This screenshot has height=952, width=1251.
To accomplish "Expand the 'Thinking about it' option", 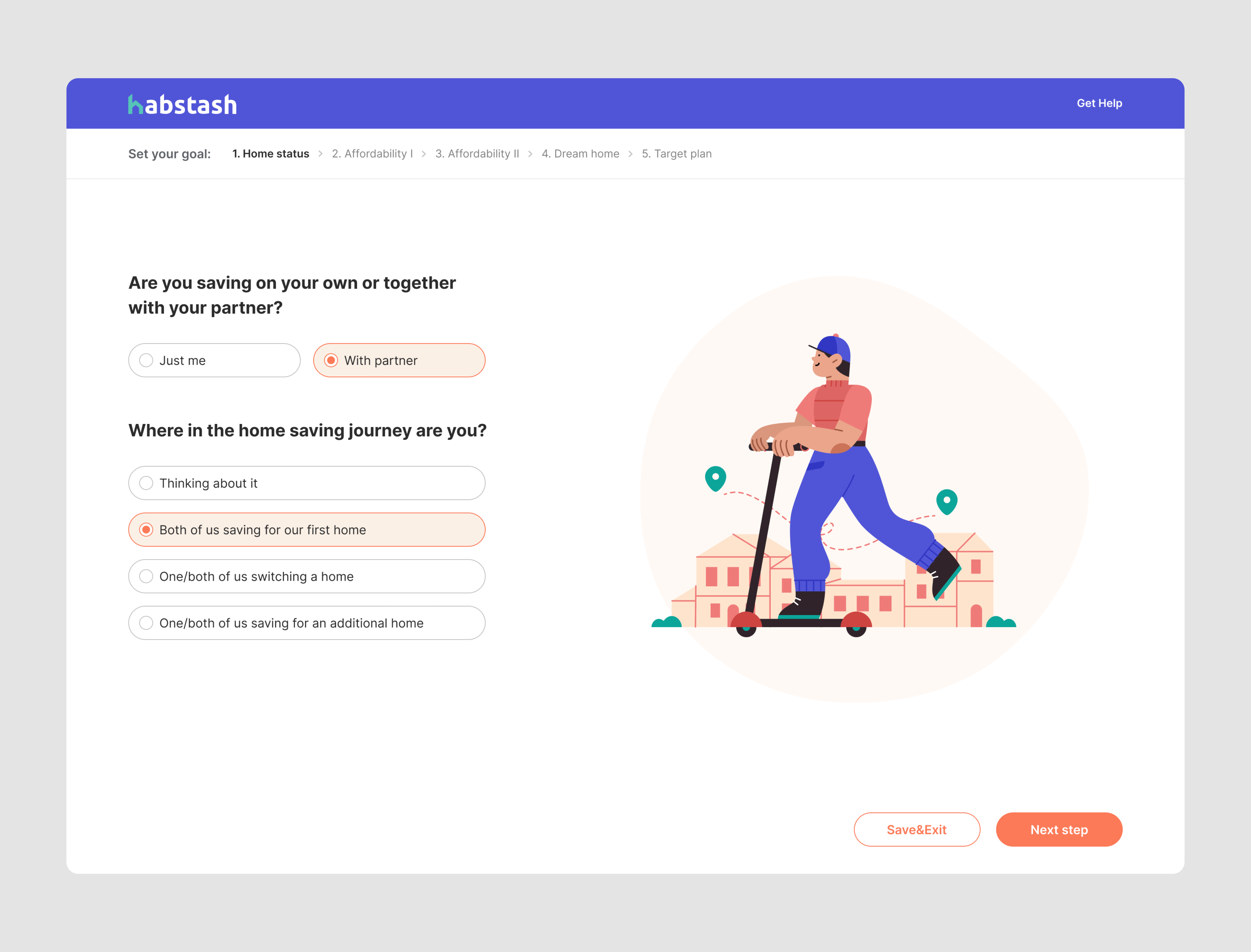I will (307, 483).
